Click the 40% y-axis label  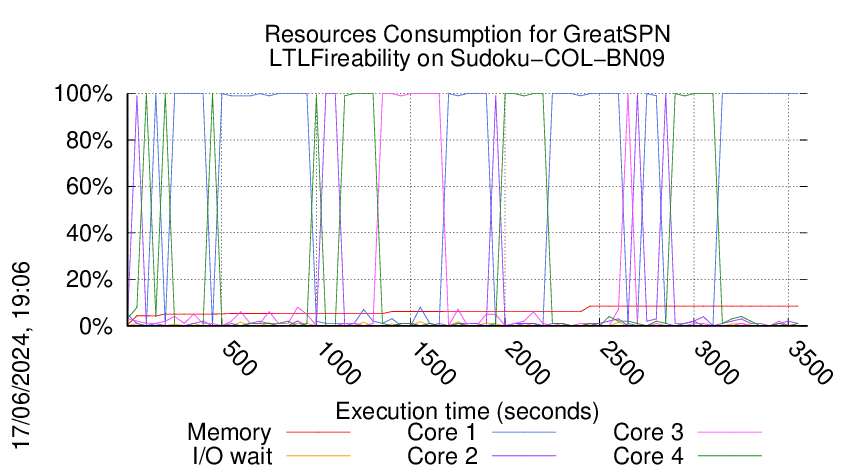[x=89, y=234]
